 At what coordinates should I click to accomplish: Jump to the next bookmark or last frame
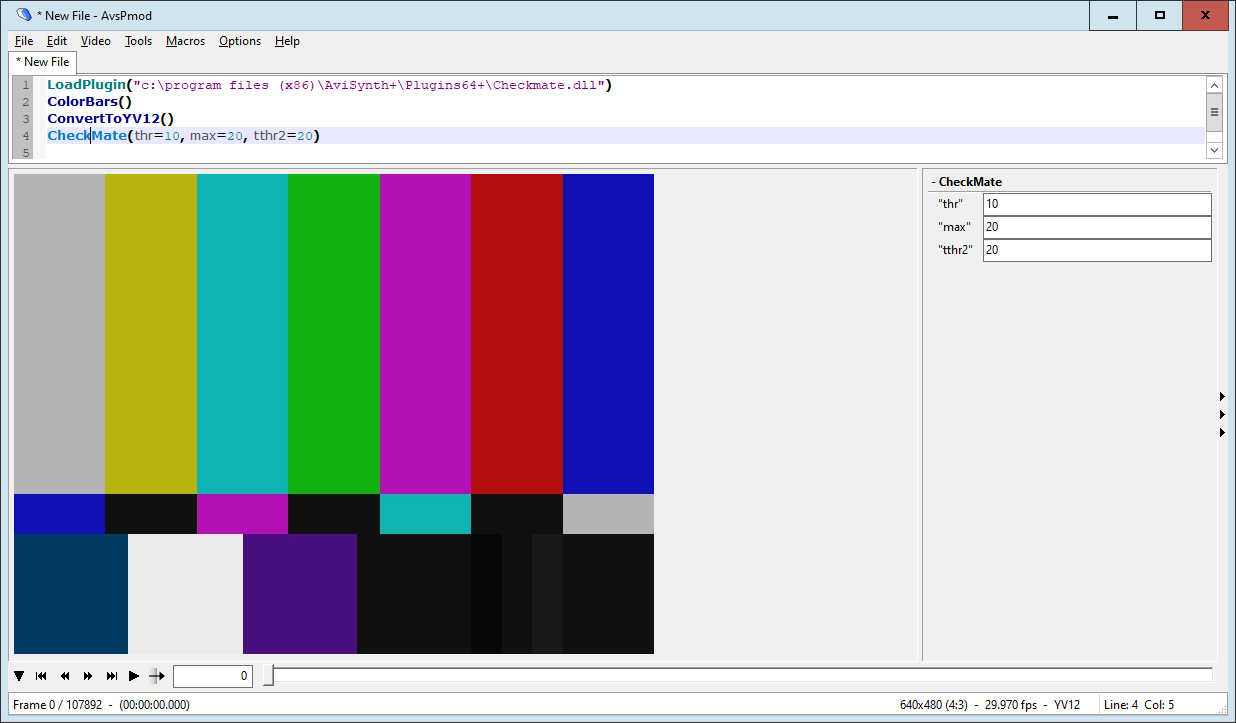tap(112, 676)
